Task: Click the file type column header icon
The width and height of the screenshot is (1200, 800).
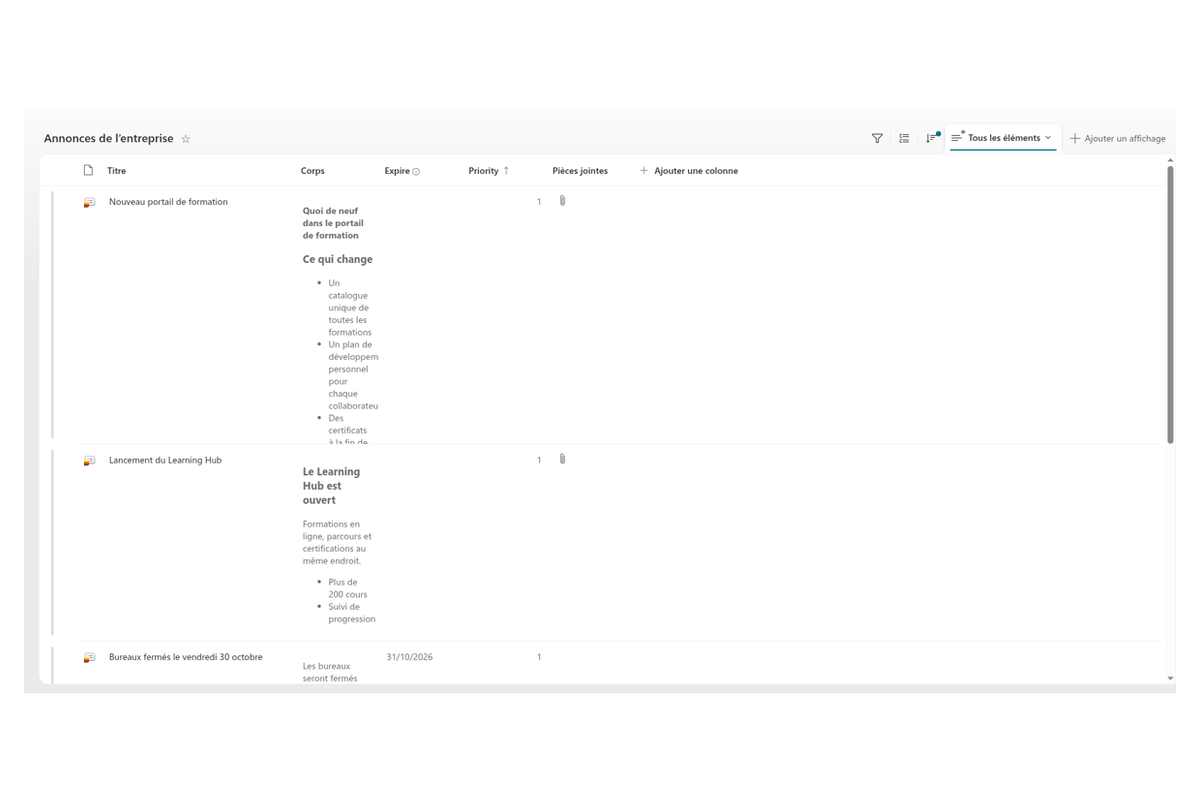Action: (x=88, y=171)
